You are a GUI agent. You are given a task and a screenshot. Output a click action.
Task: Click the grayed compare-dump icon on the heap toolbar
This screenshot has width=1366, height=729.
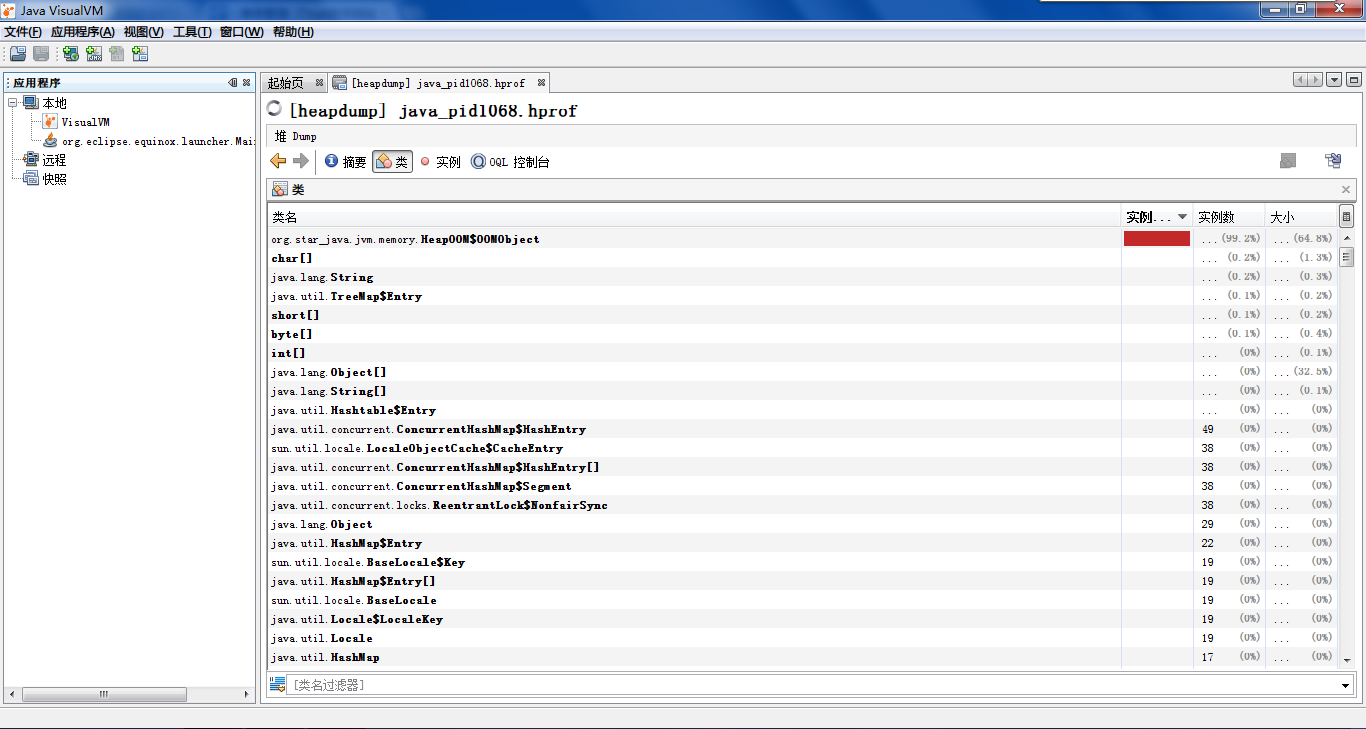tap(1288, 161)
